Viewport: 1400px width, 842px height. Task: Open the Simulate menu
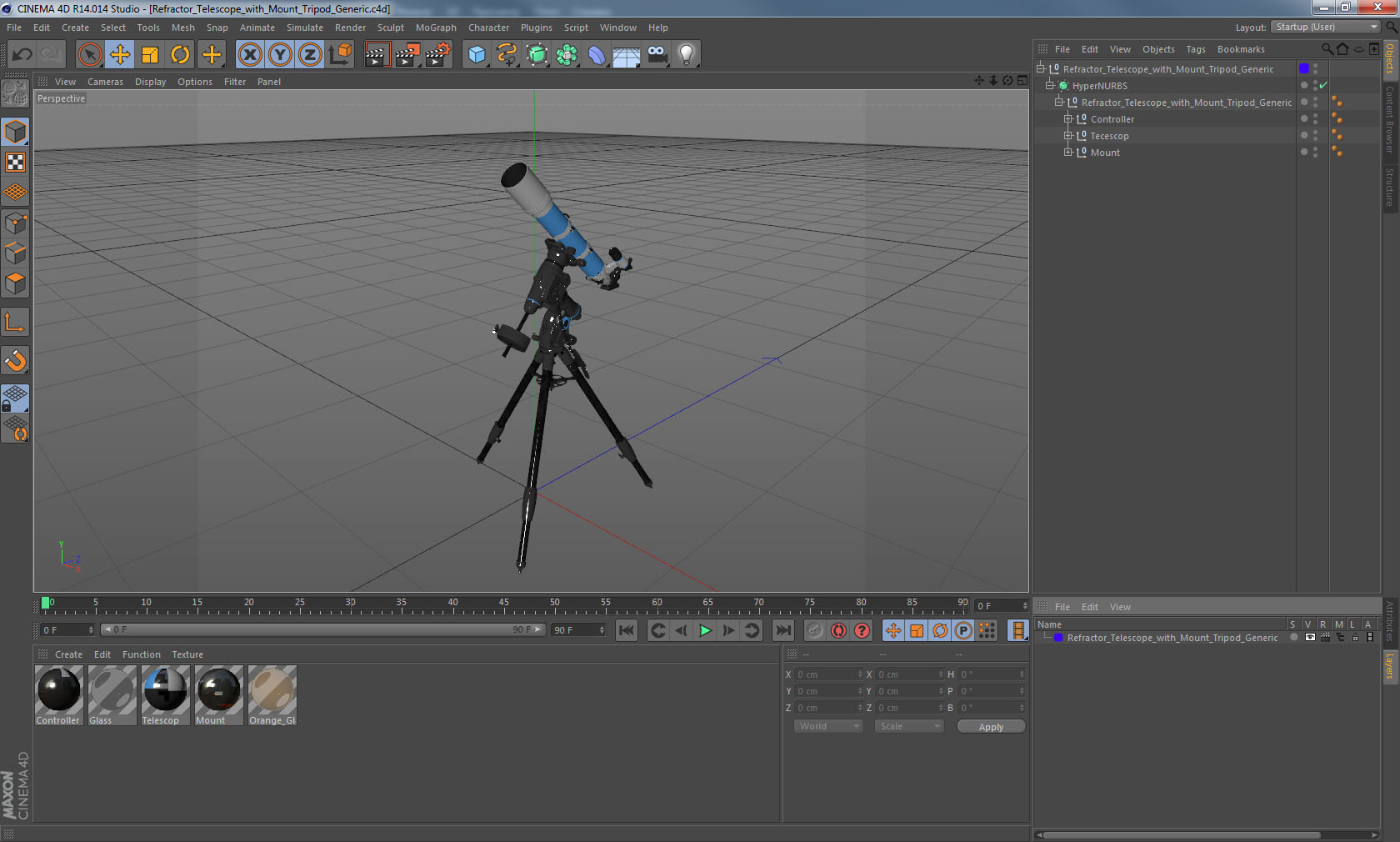coord(305,28)
